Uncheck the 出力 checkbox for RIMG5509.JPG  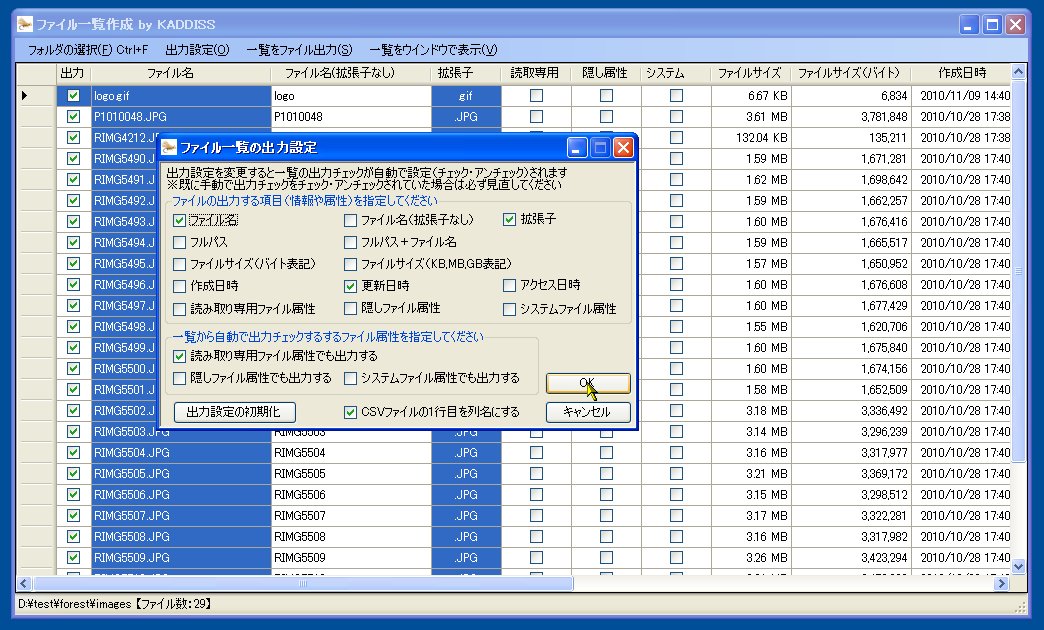coord(74,558)
